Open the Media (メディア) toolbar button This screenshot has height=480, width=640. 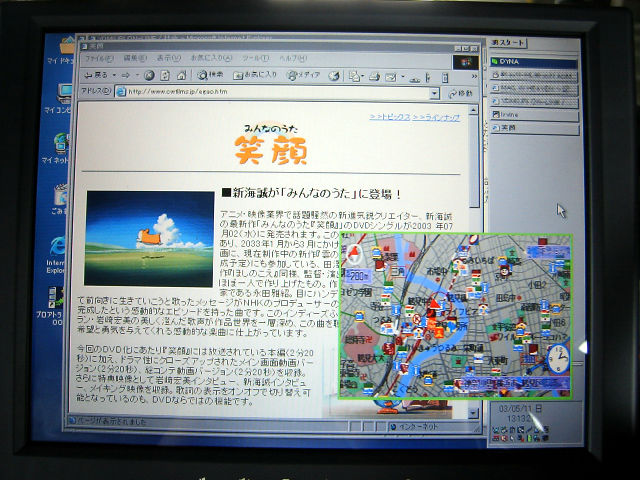[x=304, y=75]
